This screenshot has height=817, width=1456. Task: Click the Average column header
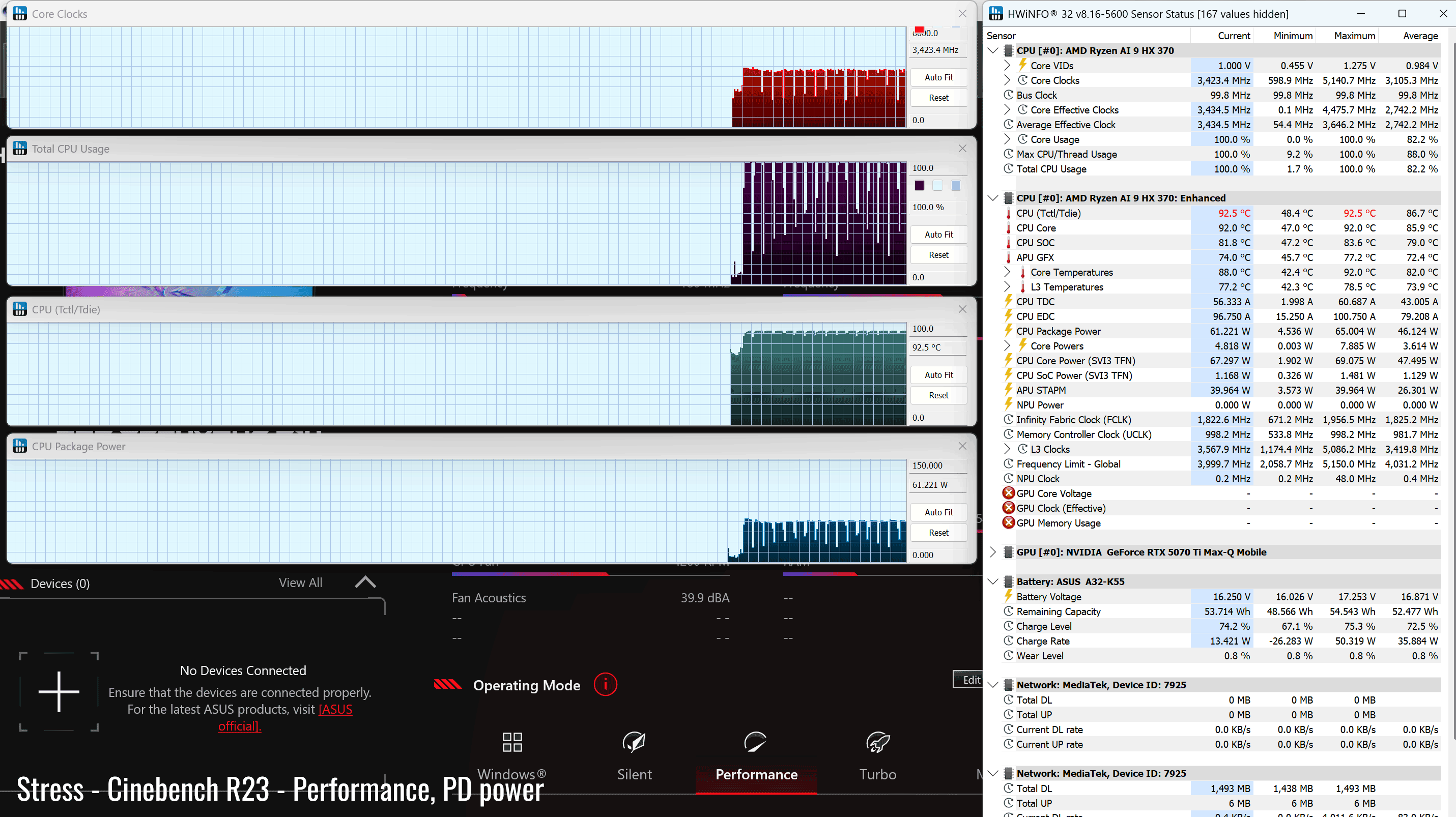pos(1420,36)
